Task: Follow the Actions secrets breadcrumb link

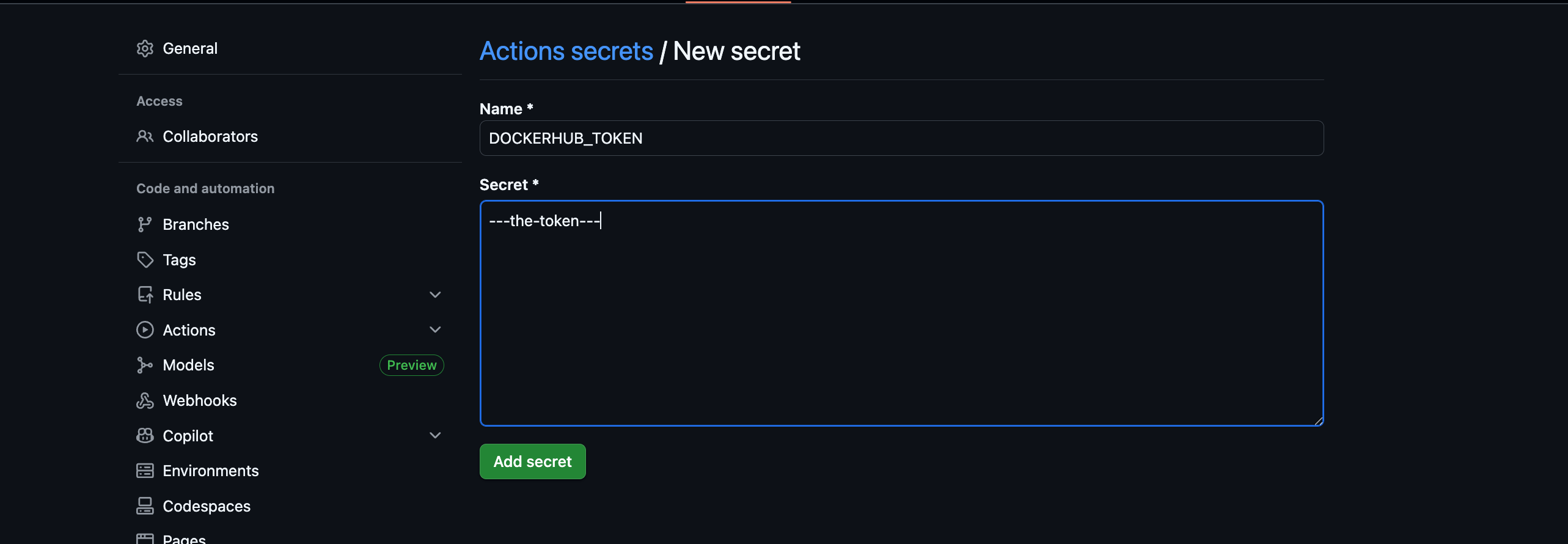Action: pyautogui.click(x=566, y=51)
